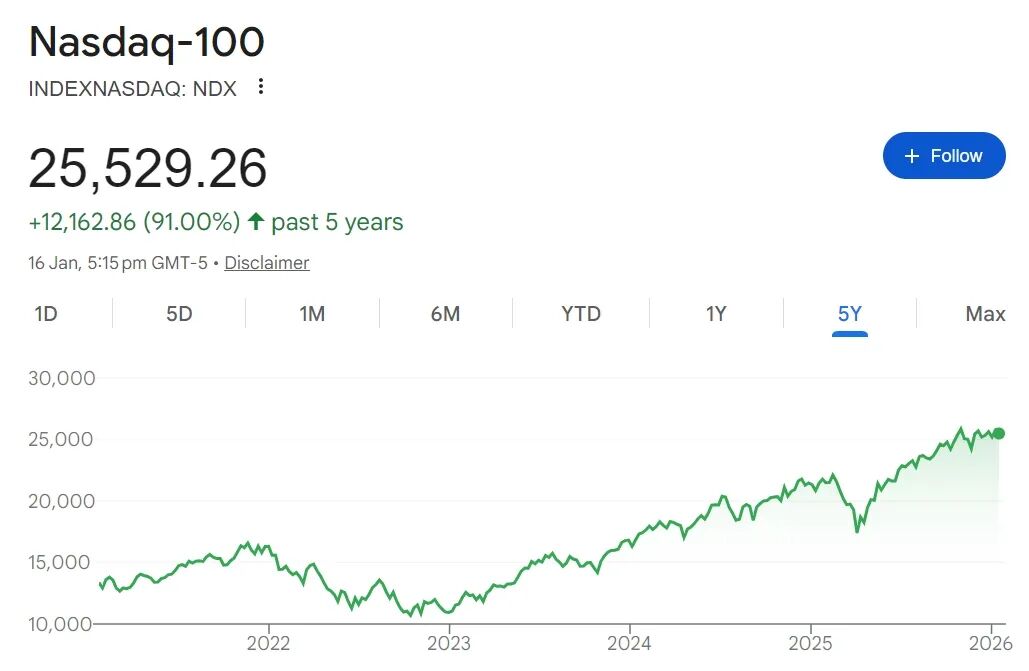Click the green endpoint dot on chart
Image resolution: width=1029 pixels, height=671 pixels.
[x=998, y=433]
